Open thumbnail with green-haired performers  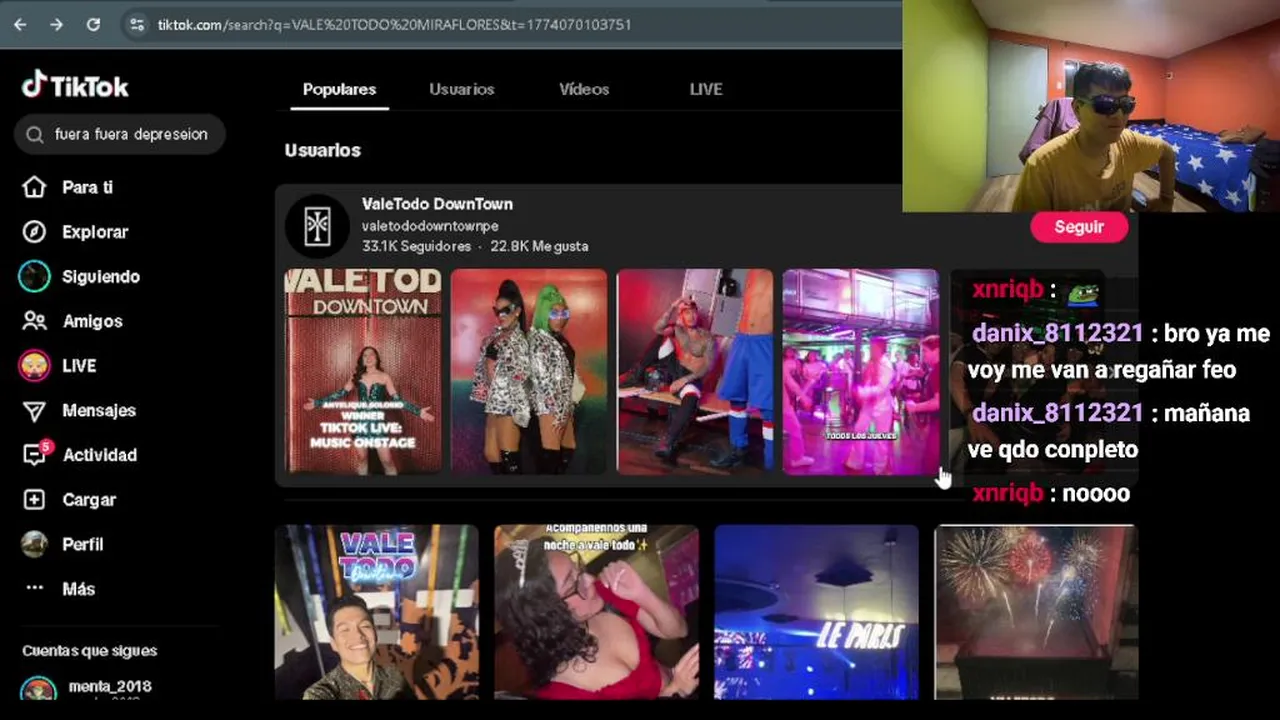click(529, 371)
